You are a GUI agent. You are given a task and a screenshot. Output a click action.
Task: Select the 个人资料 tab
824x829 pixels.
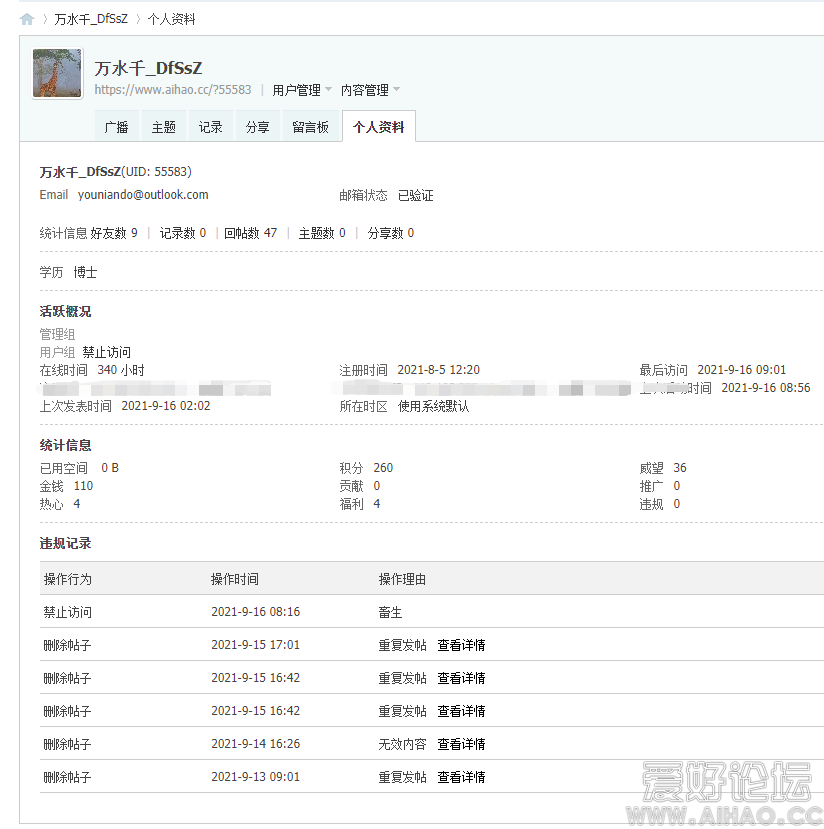coord(379,126)
